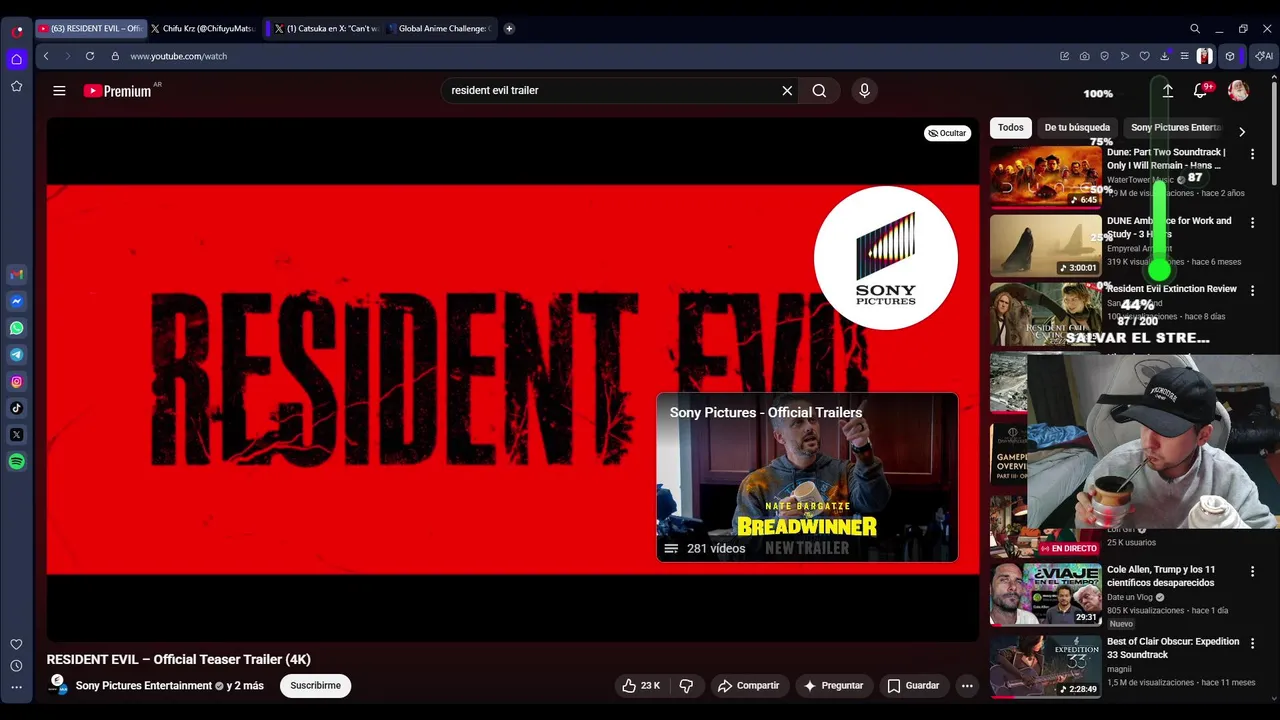Open options for Cole Allen, Trump video
Screen dimensions: 1280x720
pyautogui.click(x=1252, y=572)
